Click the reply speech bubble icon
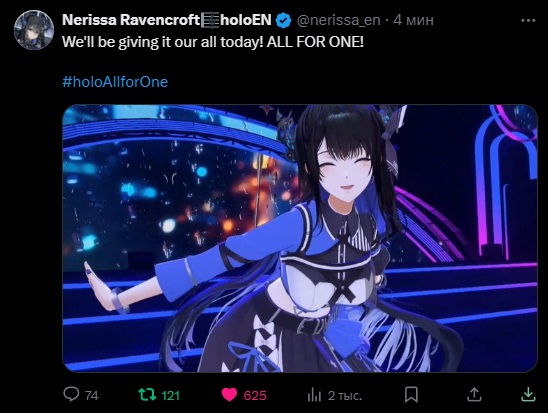This screenshot has height=413, width=548. pos(71,394)
